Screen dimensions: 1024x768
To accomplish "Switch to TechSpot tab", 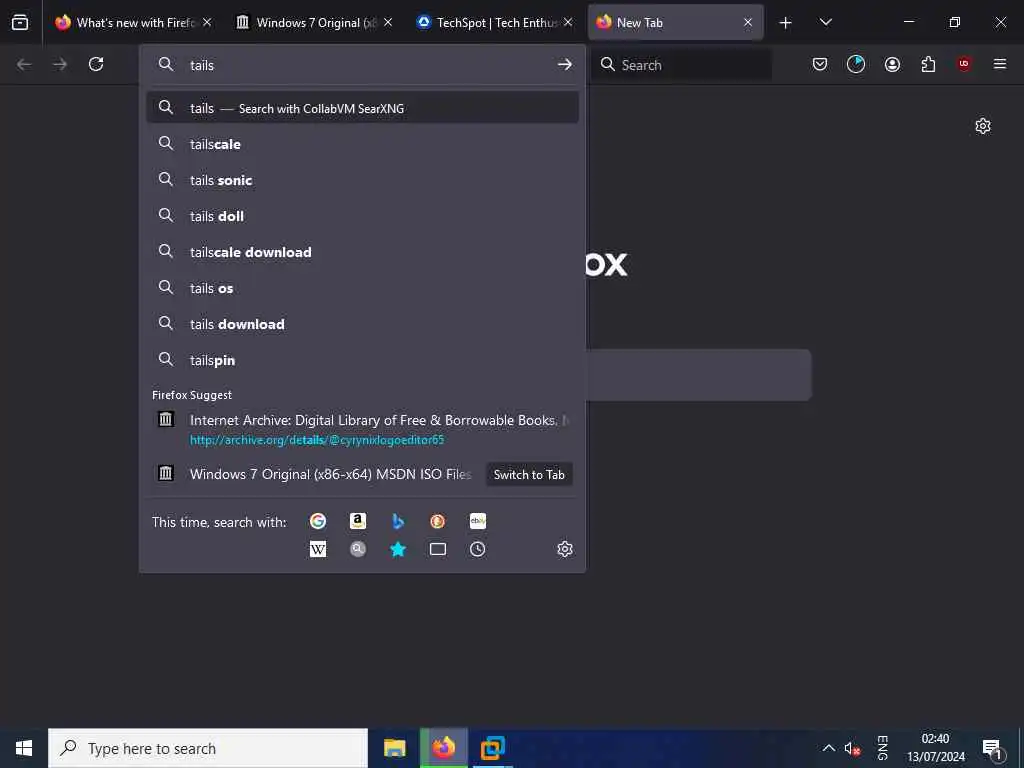I will point(494,22).
